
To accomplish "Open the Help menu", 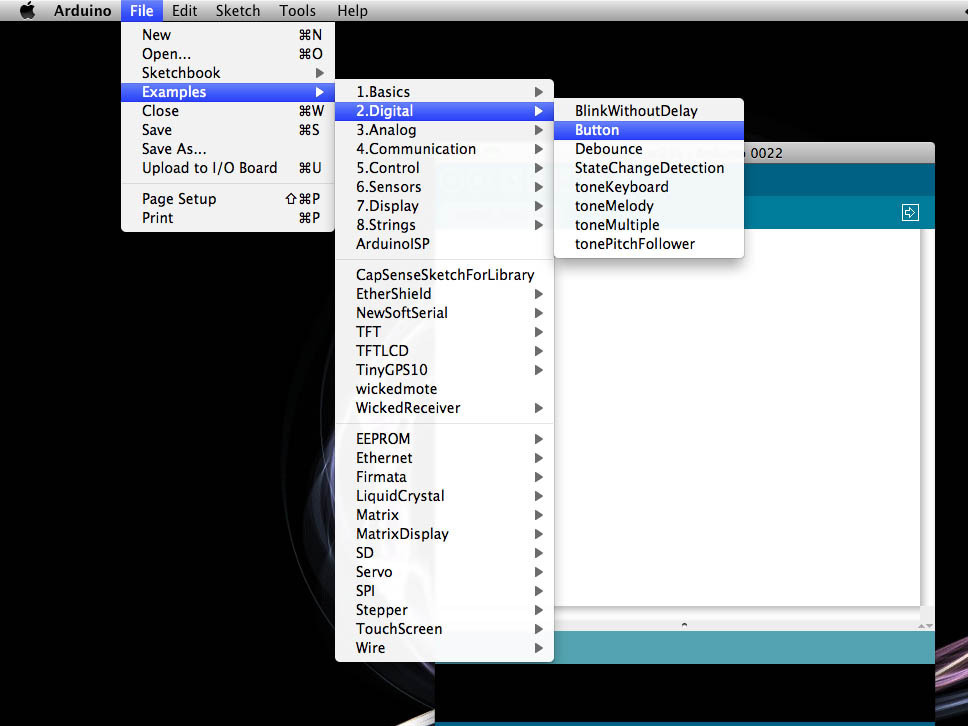I will (x=352, y=10).
